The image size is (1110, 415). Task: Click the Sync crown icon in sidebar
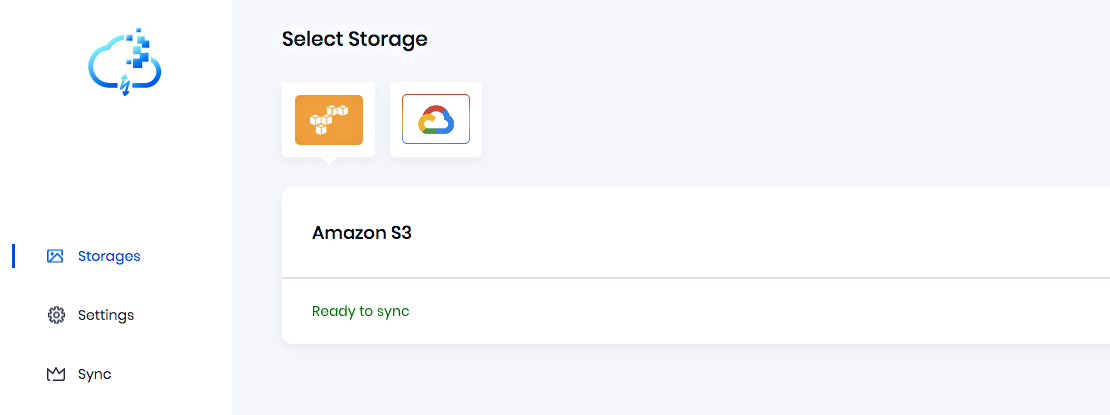pos(56,374)
